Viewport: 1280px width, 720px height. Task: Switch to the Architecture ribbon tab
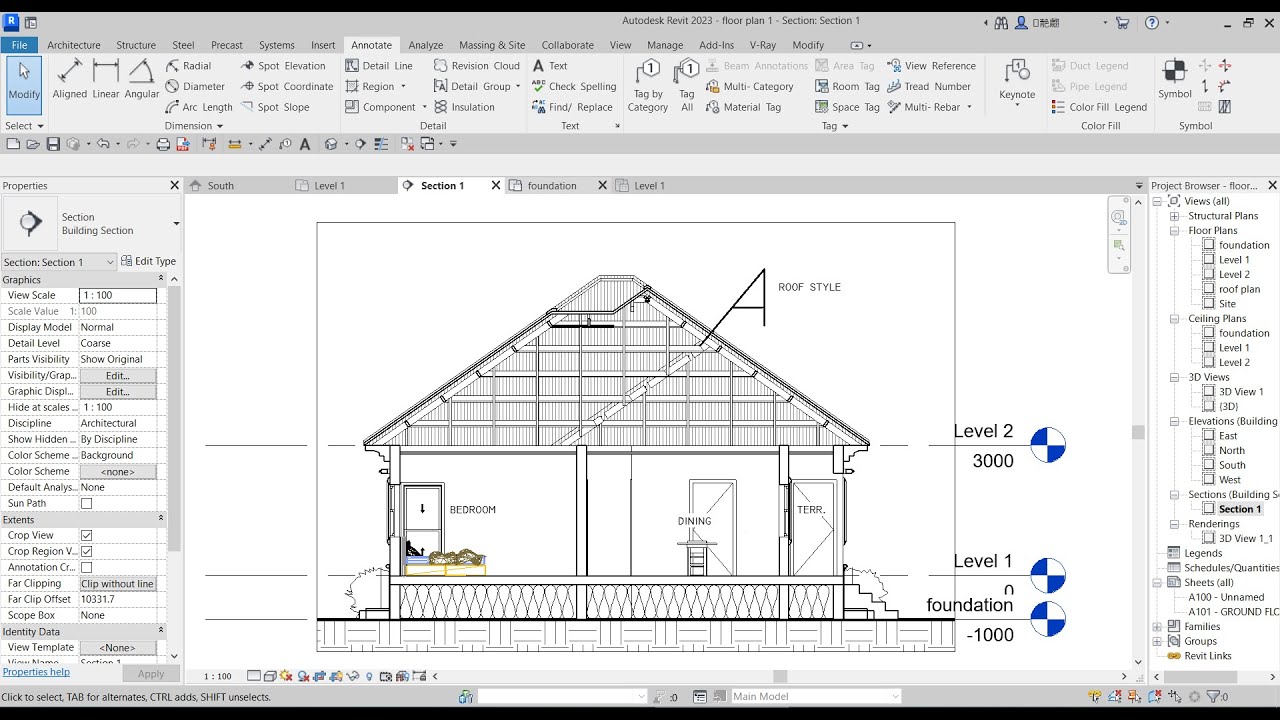point(74,45)
